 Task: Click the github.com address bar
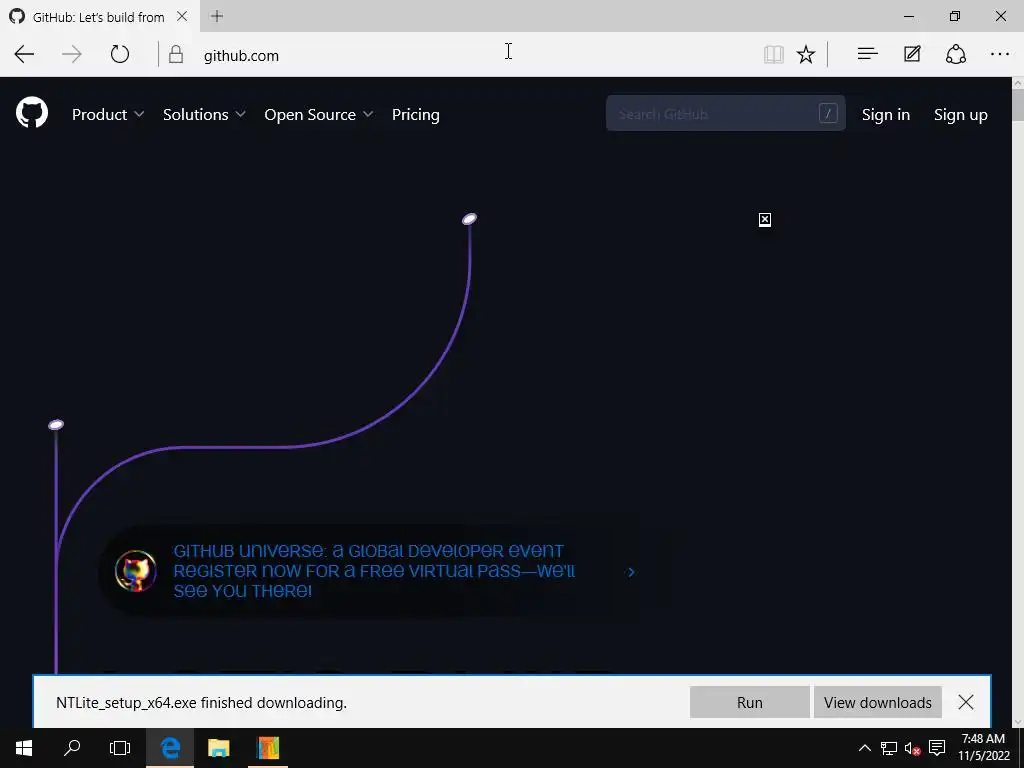[457, 55]
